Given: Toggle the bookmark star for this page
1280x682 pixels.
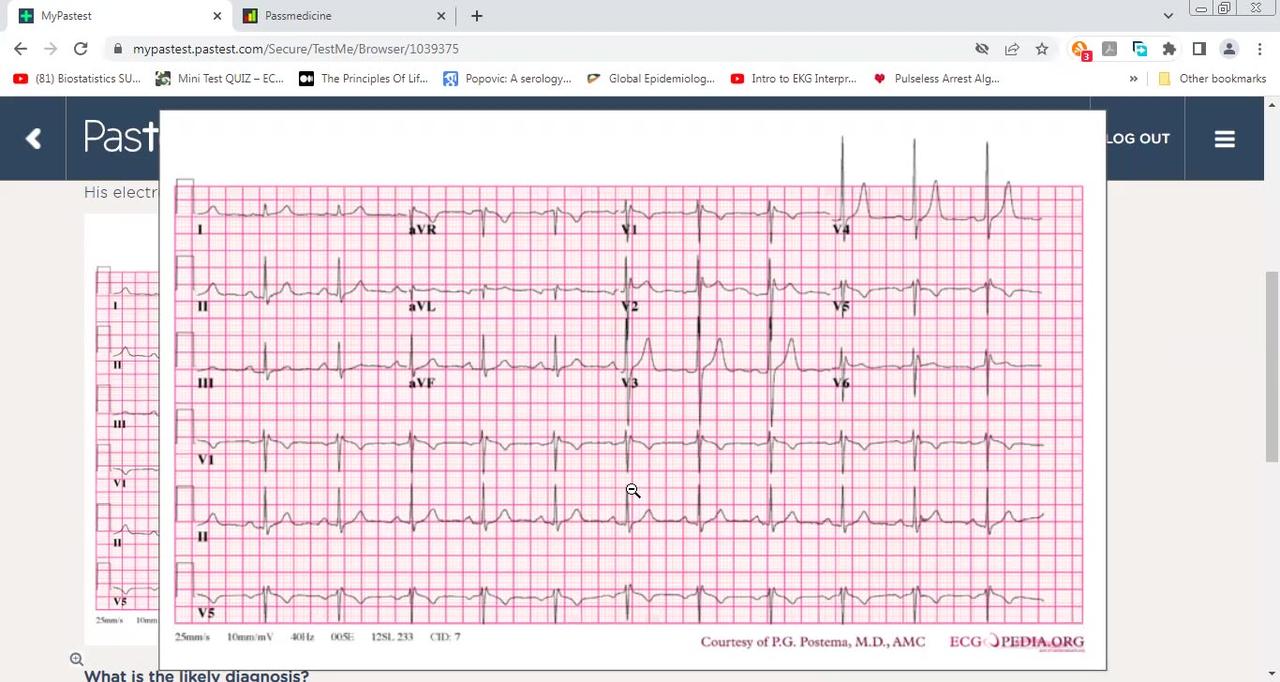Looking at the screenshot, I should [x=1041, y=48].
